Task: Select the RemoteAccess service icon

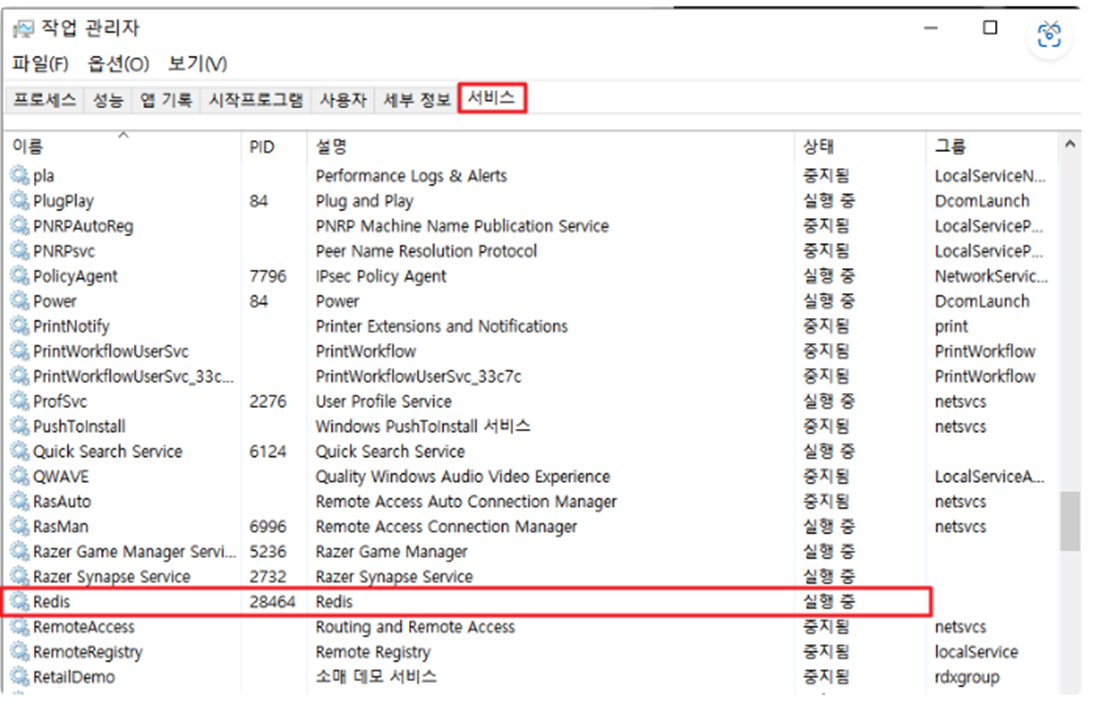Action: [x=20, y=627]
